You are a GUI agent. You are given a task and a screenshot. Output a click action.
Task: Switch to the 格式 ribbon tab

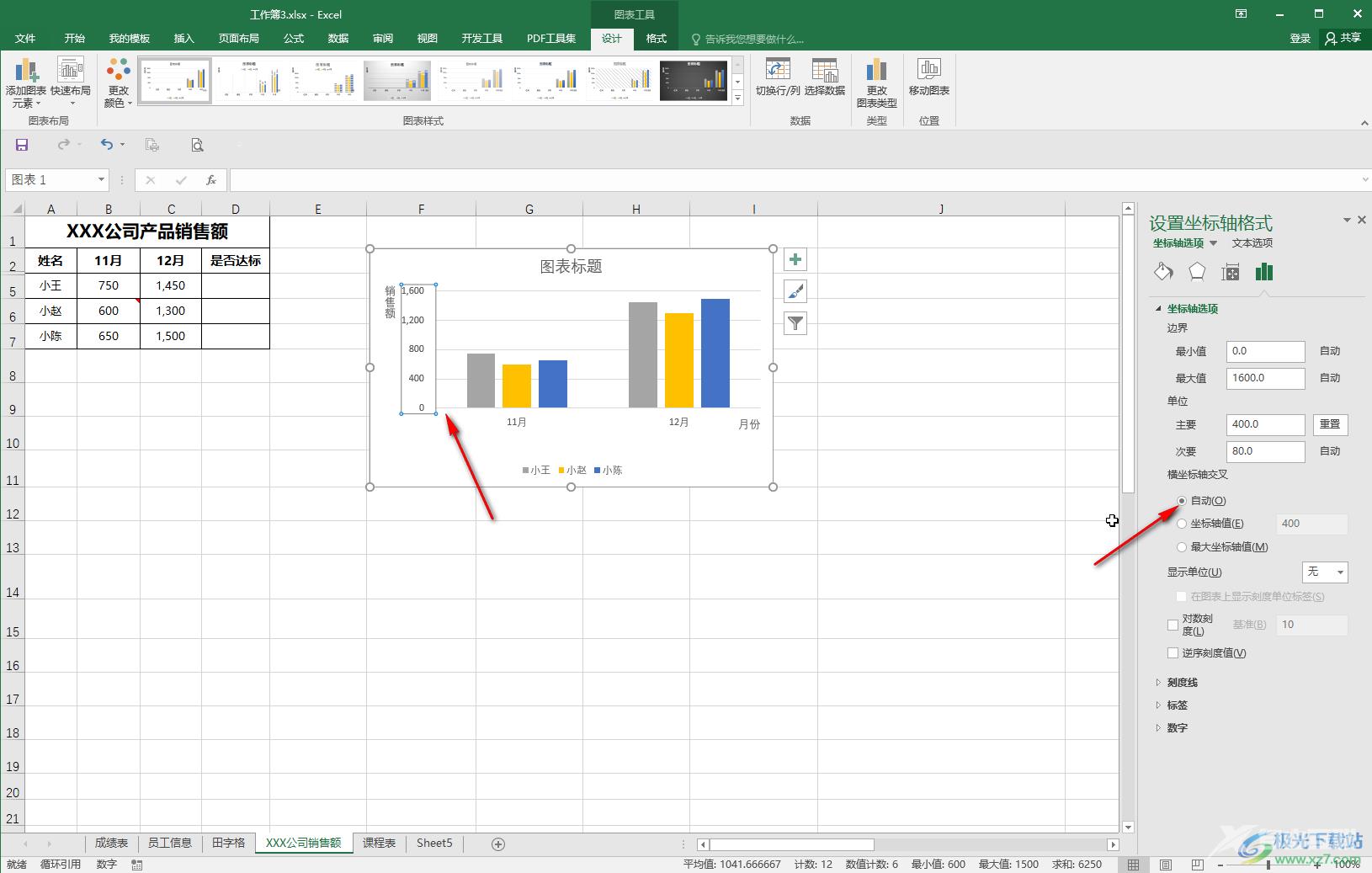click(x=657, y=39)
